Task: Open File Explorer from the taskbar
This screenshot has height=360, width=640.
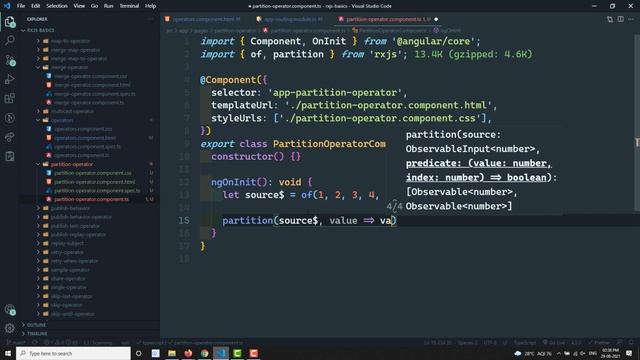Action: tap(172, 353)
